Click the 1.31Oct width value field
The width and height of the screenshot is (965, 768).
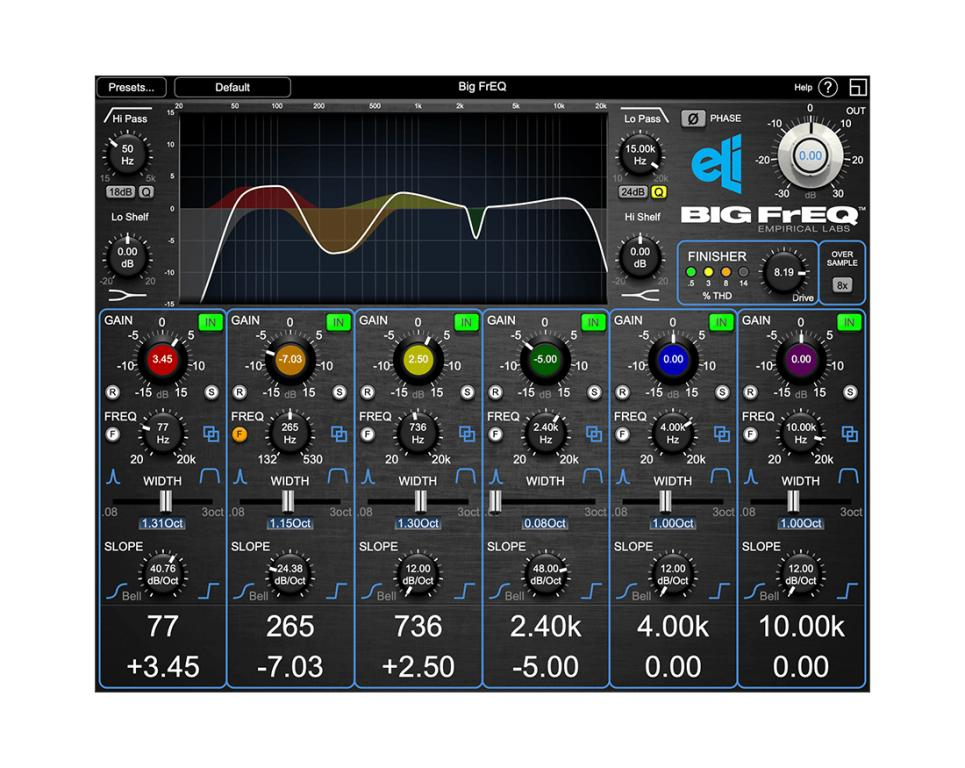coord(162,524)
